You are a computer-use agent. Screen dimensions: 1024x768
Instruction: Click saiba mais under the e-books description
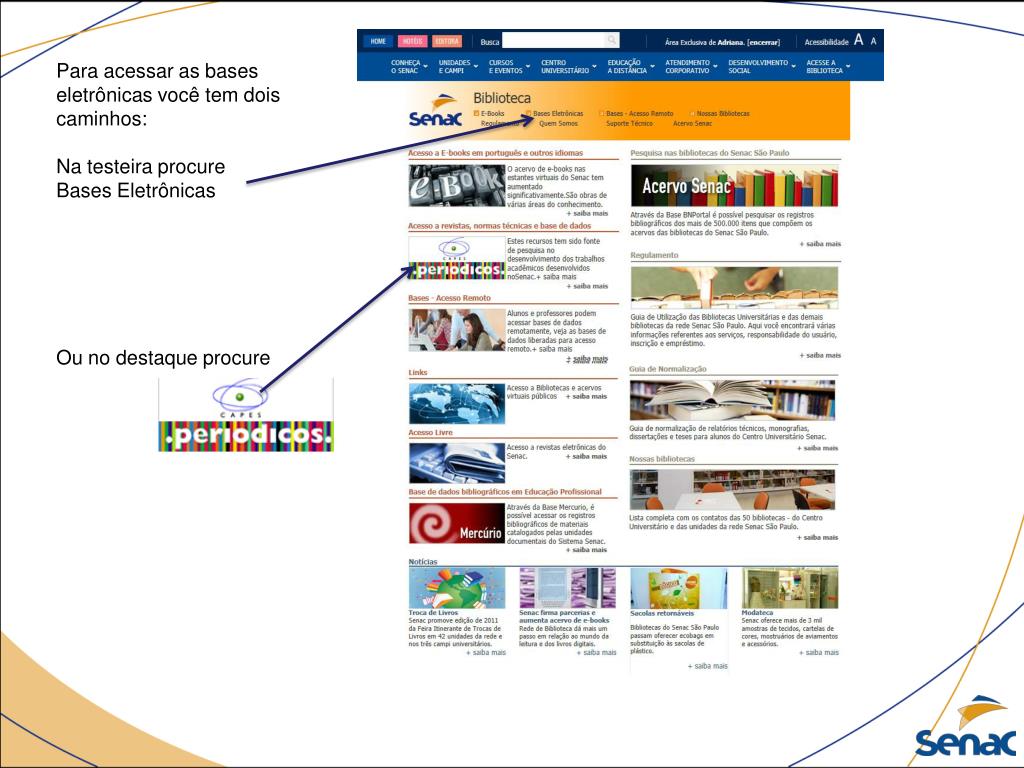(587, 214)
